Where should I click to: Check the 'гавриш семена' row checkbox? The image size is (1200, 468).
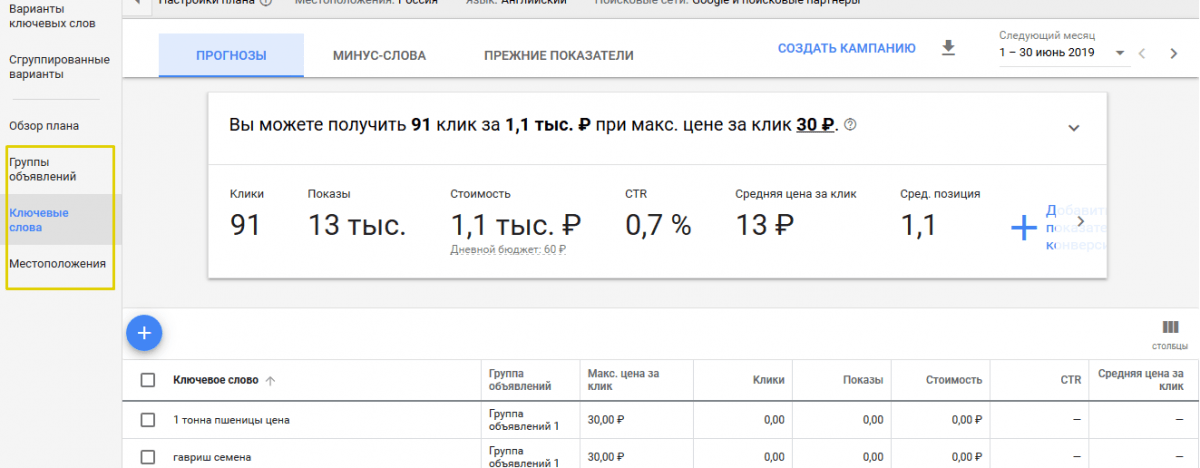point(148,457)
